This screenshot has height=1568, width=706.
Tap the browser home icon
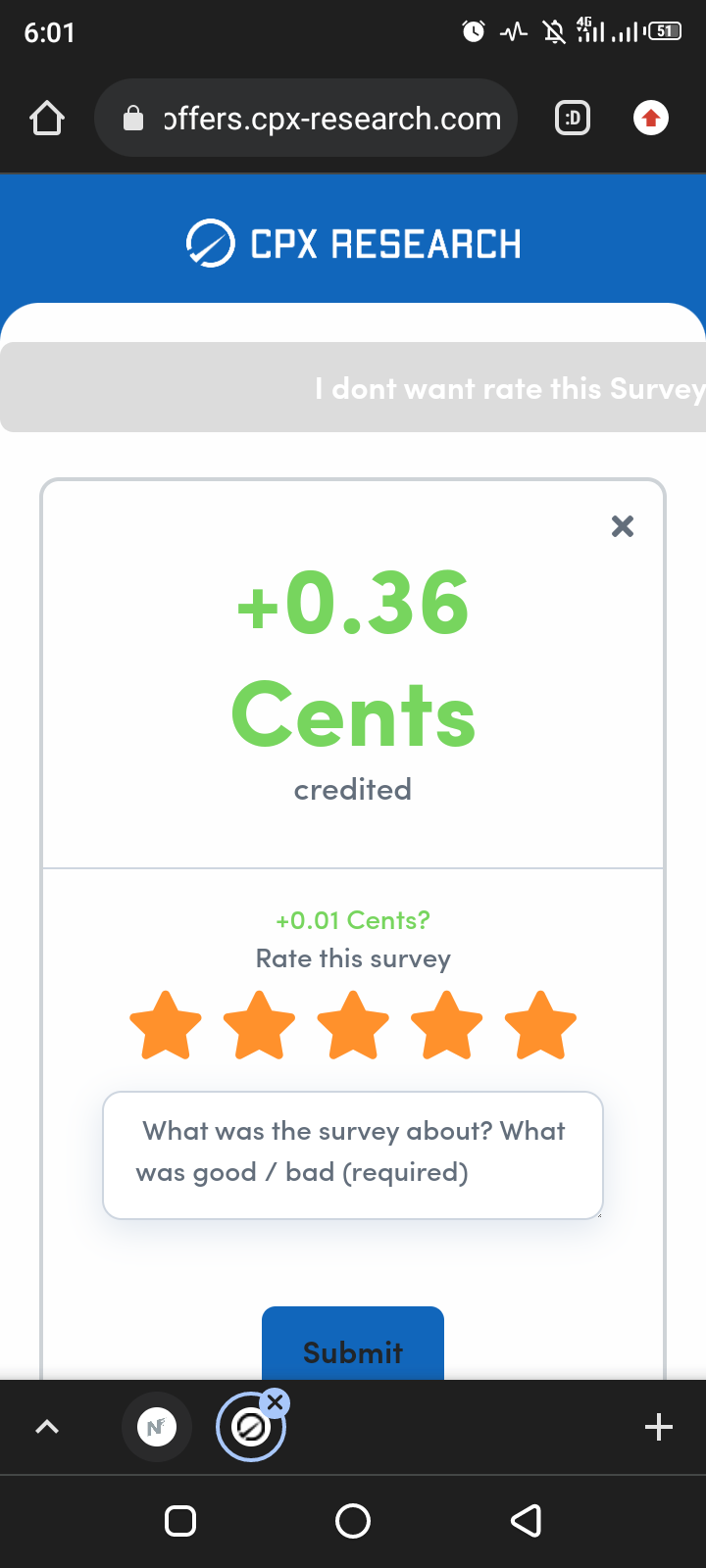47,119
